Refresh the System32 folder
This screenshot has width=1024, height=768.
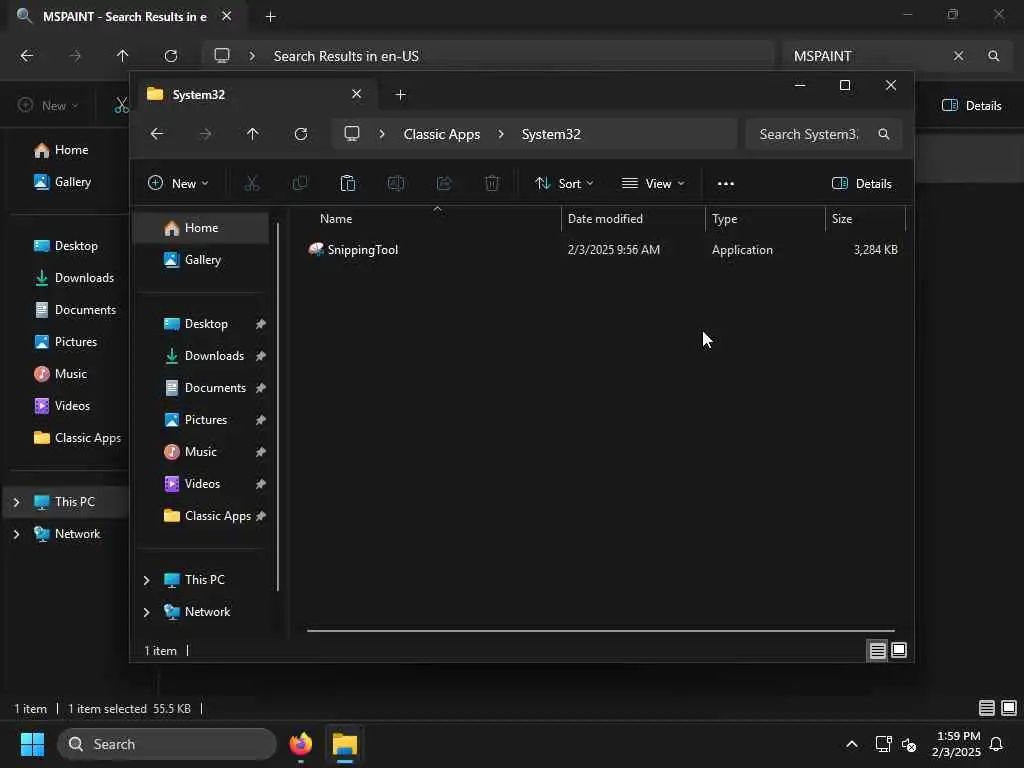click(300, 134)
